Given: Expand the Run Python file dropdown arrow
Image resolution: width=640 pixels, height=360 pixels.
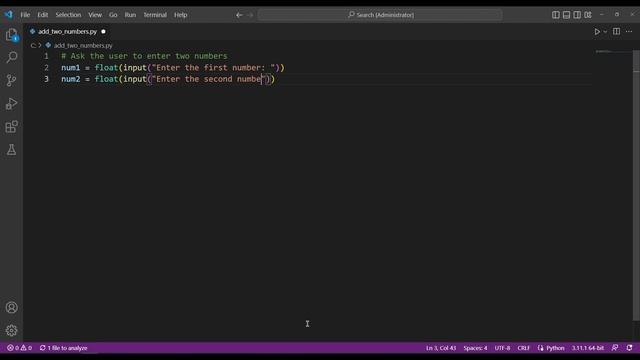Looking at the screenshot, I should point(605,31).
